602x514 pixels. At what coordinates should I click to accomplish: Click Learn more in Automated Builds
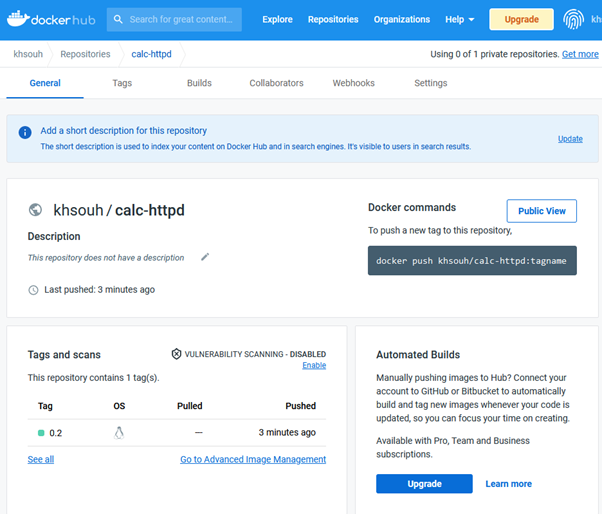[x=508, y=484]
